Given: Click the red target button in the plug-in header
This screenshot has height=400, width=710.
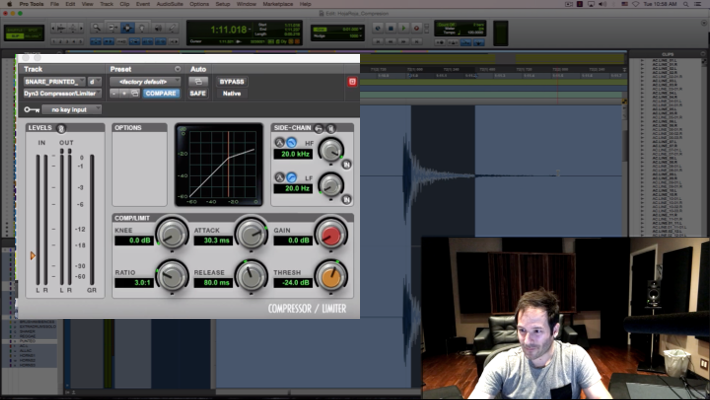Looking at the screenshot, I should coord(352,82).
